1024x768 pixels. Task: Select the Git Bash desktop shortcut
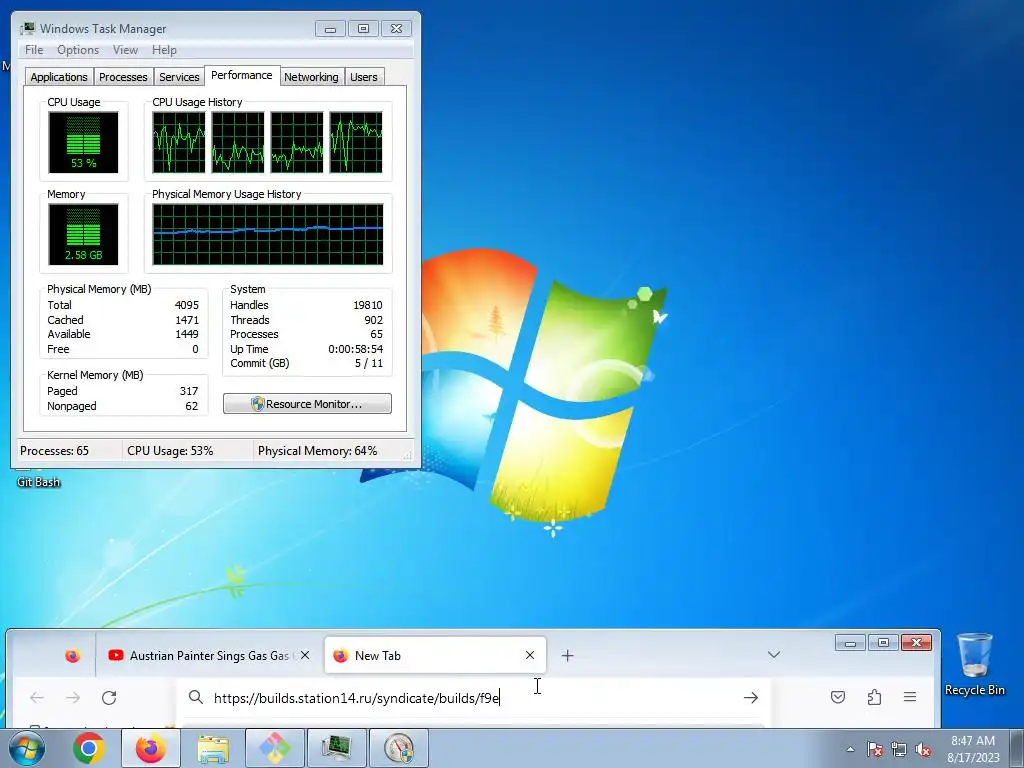[39, 481]
